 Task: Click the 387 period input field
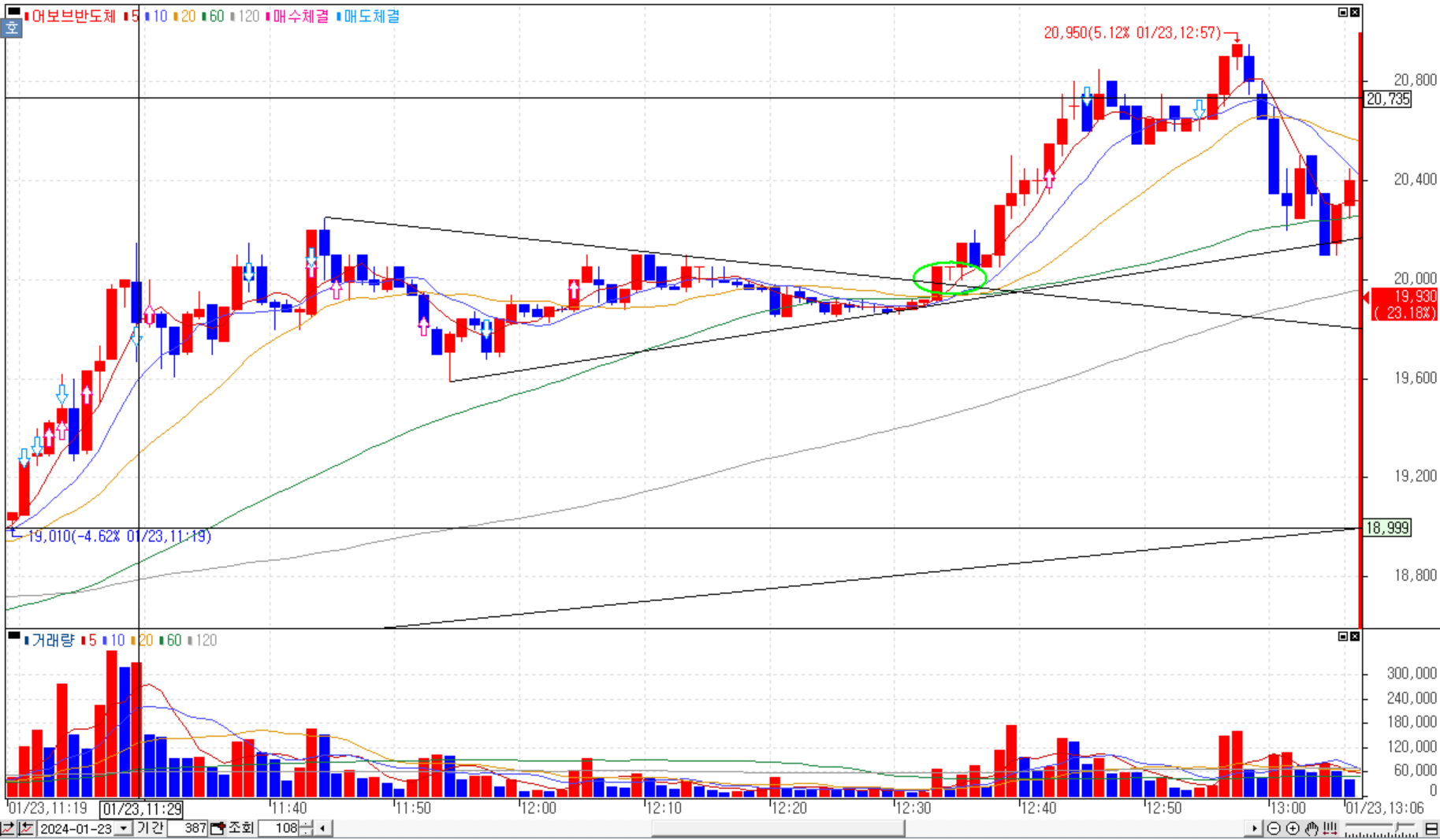(x=187, y=828)
